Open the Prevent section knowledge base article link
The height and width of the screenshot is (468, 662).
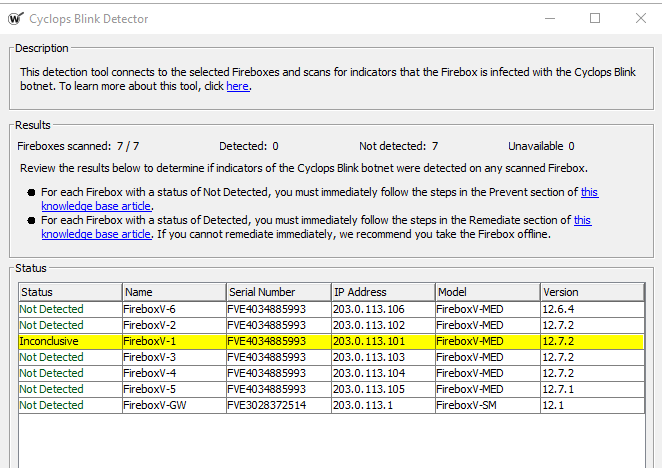pyautogui.click(x=590, y=192)
